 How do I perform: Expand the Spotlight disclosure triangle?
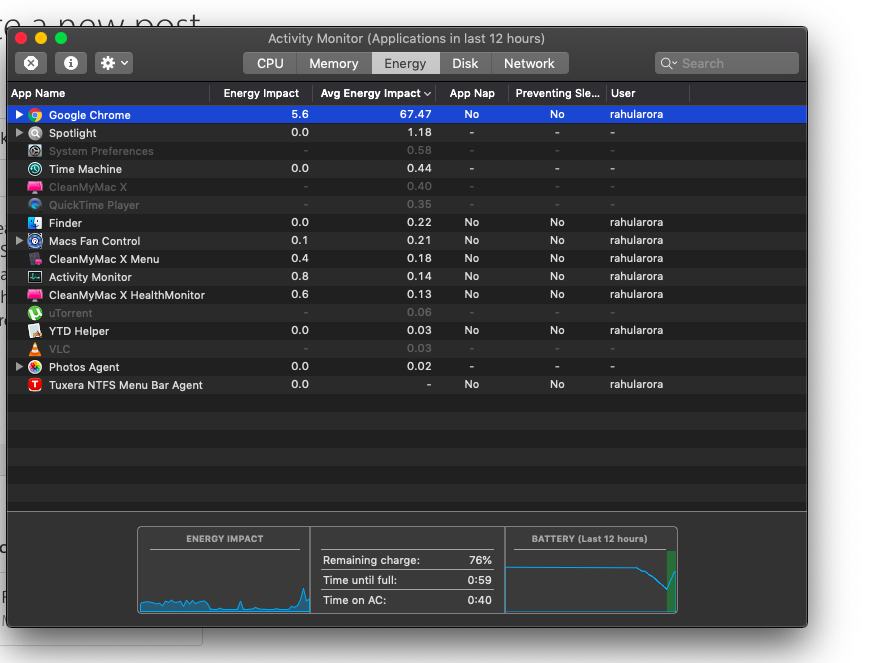[19, 133]
